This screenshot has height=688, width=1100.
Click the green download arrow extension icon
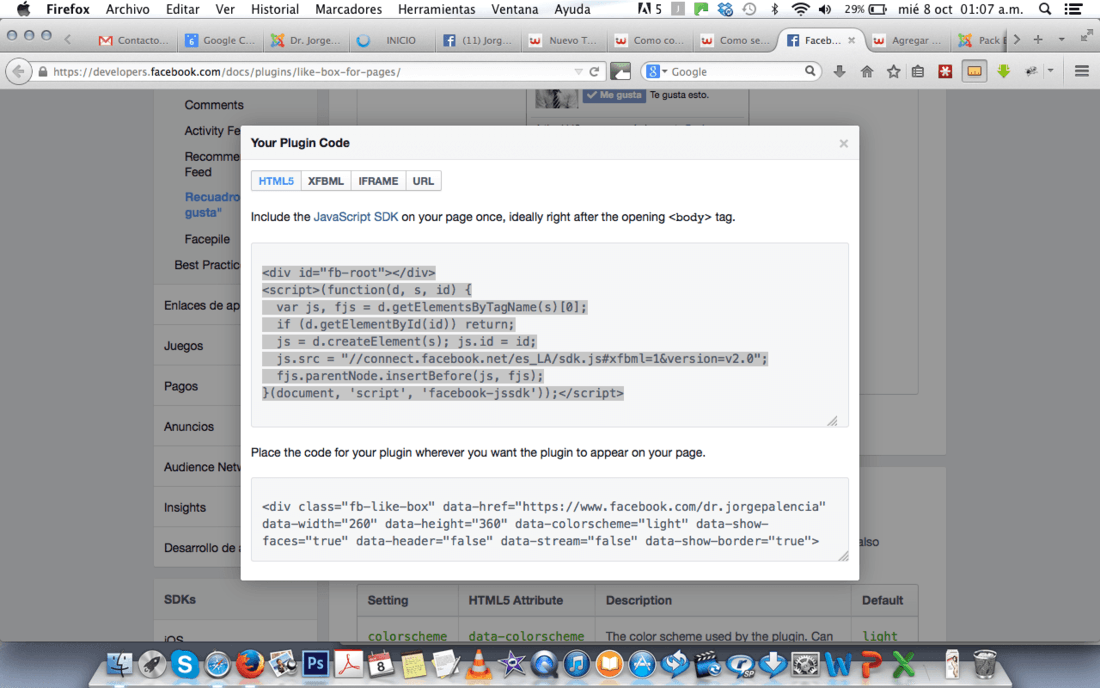1003,72
